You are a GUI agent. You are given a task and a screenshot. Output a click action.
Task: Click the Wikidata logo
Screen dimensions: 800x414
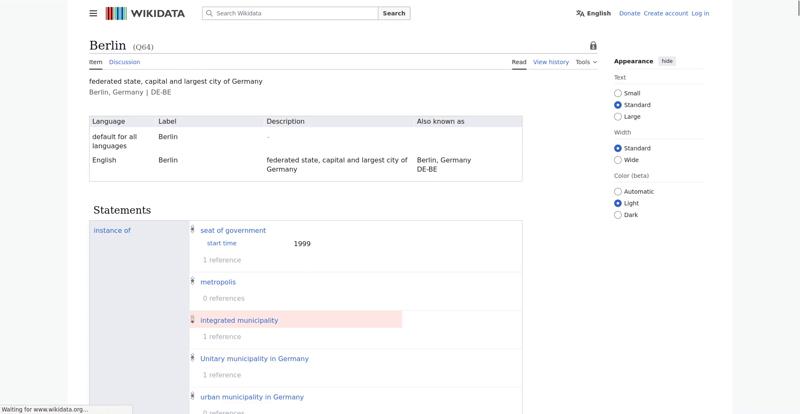tap(144, 13)
